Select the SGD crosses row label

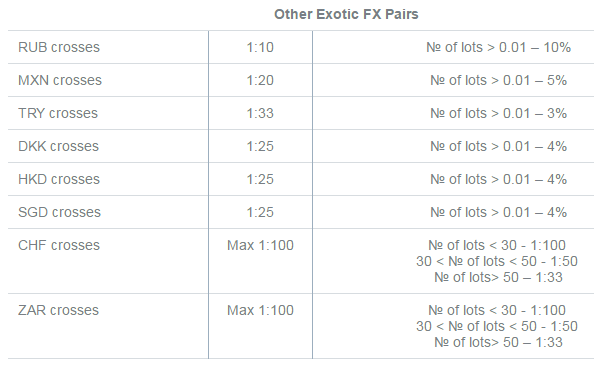click(x=59, y=212)
